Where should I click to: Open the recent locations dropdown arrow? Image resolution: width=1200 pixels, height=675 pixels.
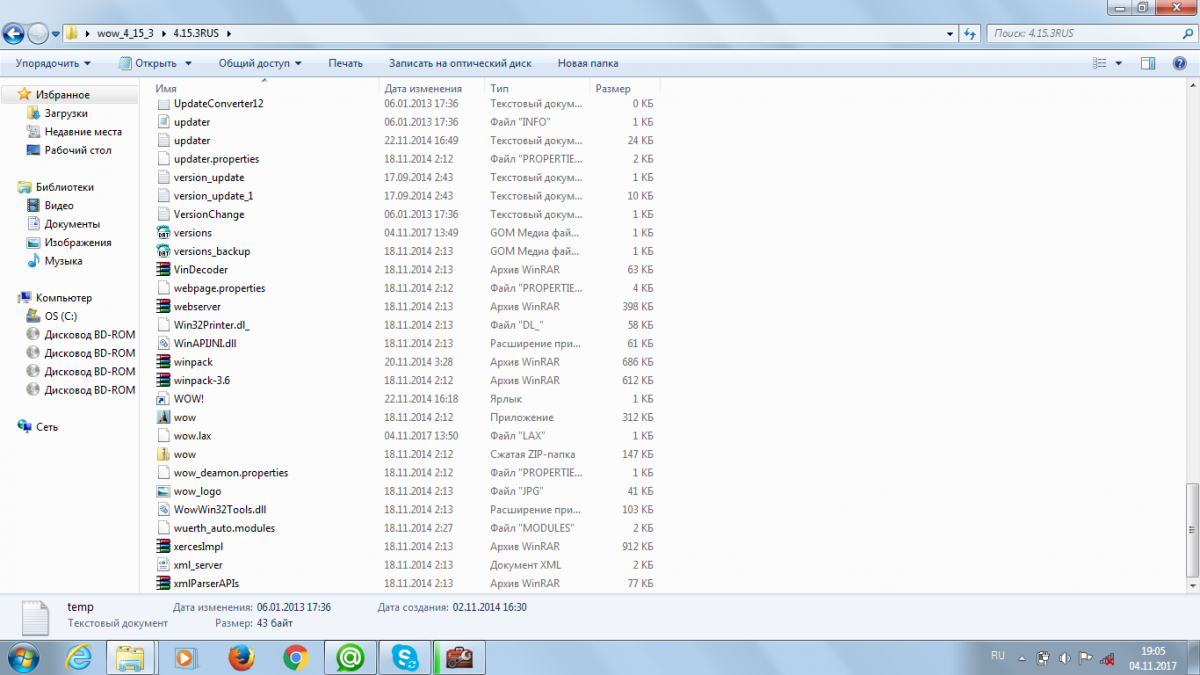coord(56,33)
